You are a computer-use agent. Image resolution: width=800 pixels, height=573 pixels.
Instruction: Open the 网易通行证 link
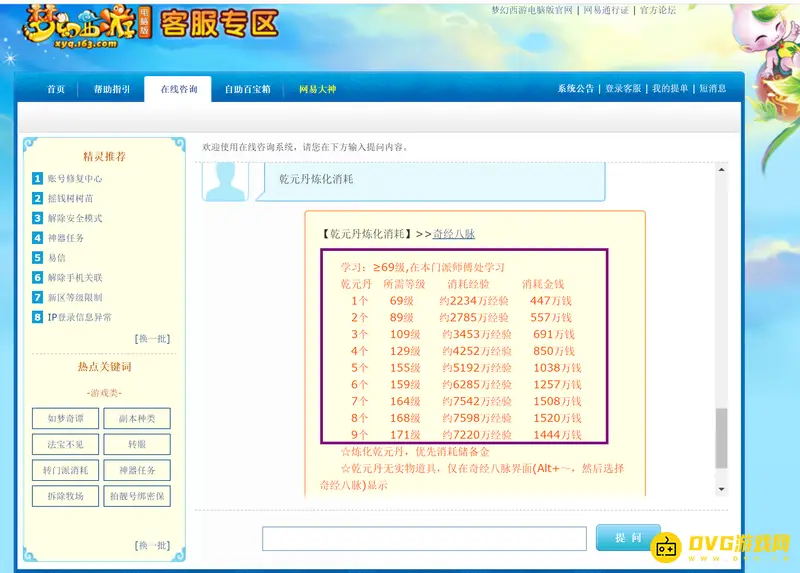tap(606, 10)
